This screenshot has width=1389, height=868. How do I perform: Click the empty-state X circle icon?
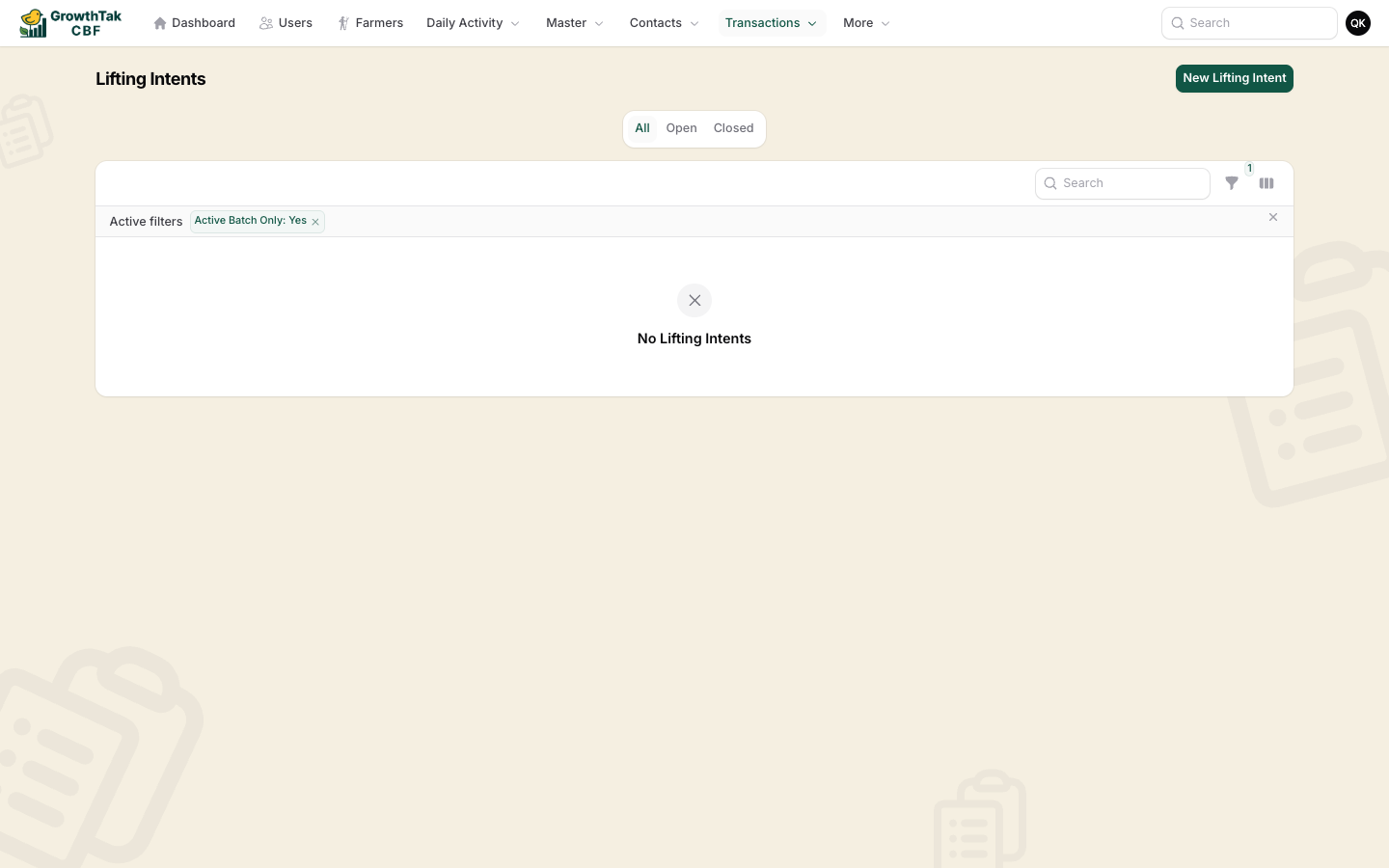(694, 301)
